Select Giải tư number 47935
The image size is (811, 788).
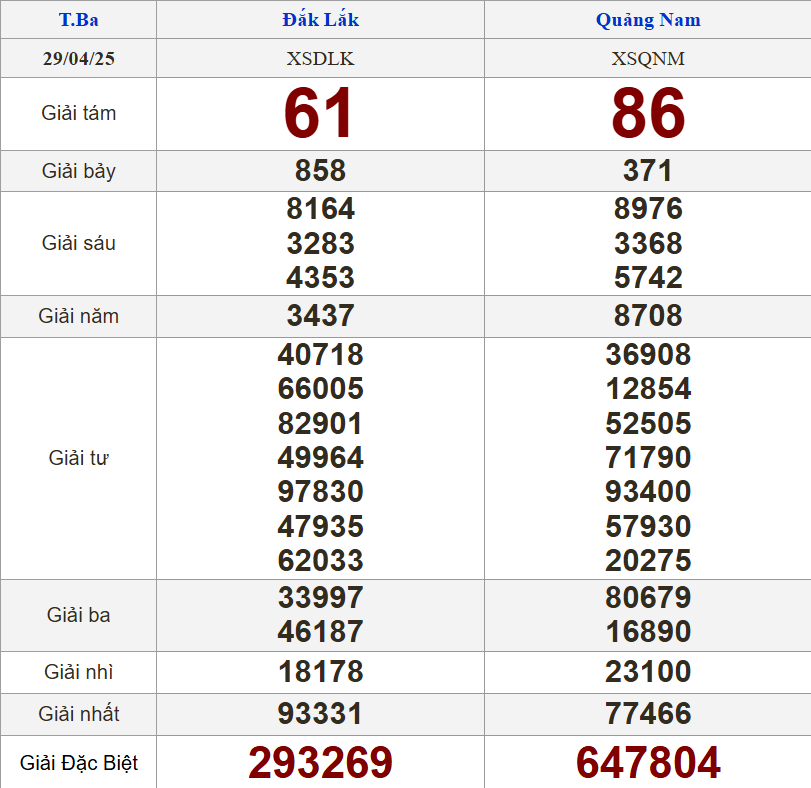click(320, 526)
